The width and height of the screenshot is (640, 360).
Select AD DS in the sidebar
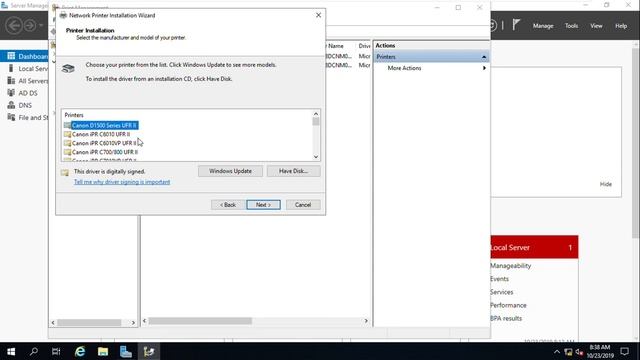24,93
